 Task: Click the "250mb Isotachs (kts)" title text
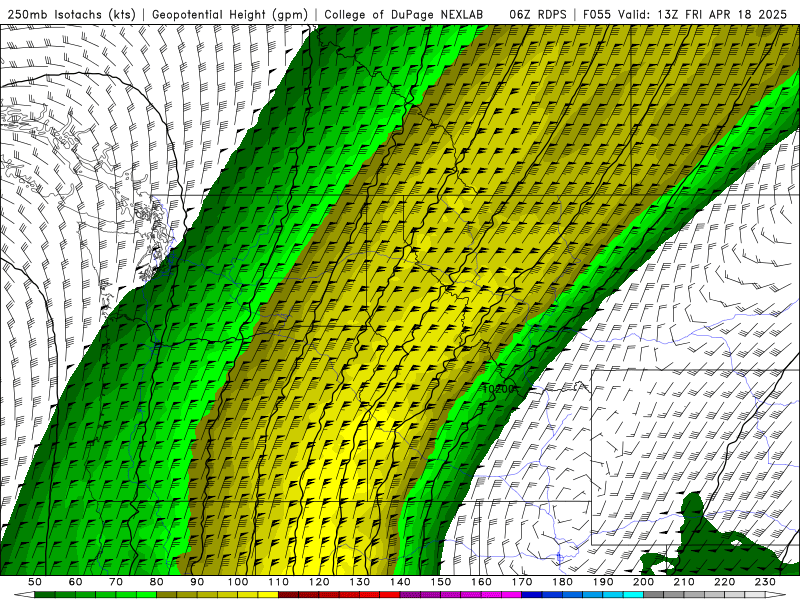71,14
